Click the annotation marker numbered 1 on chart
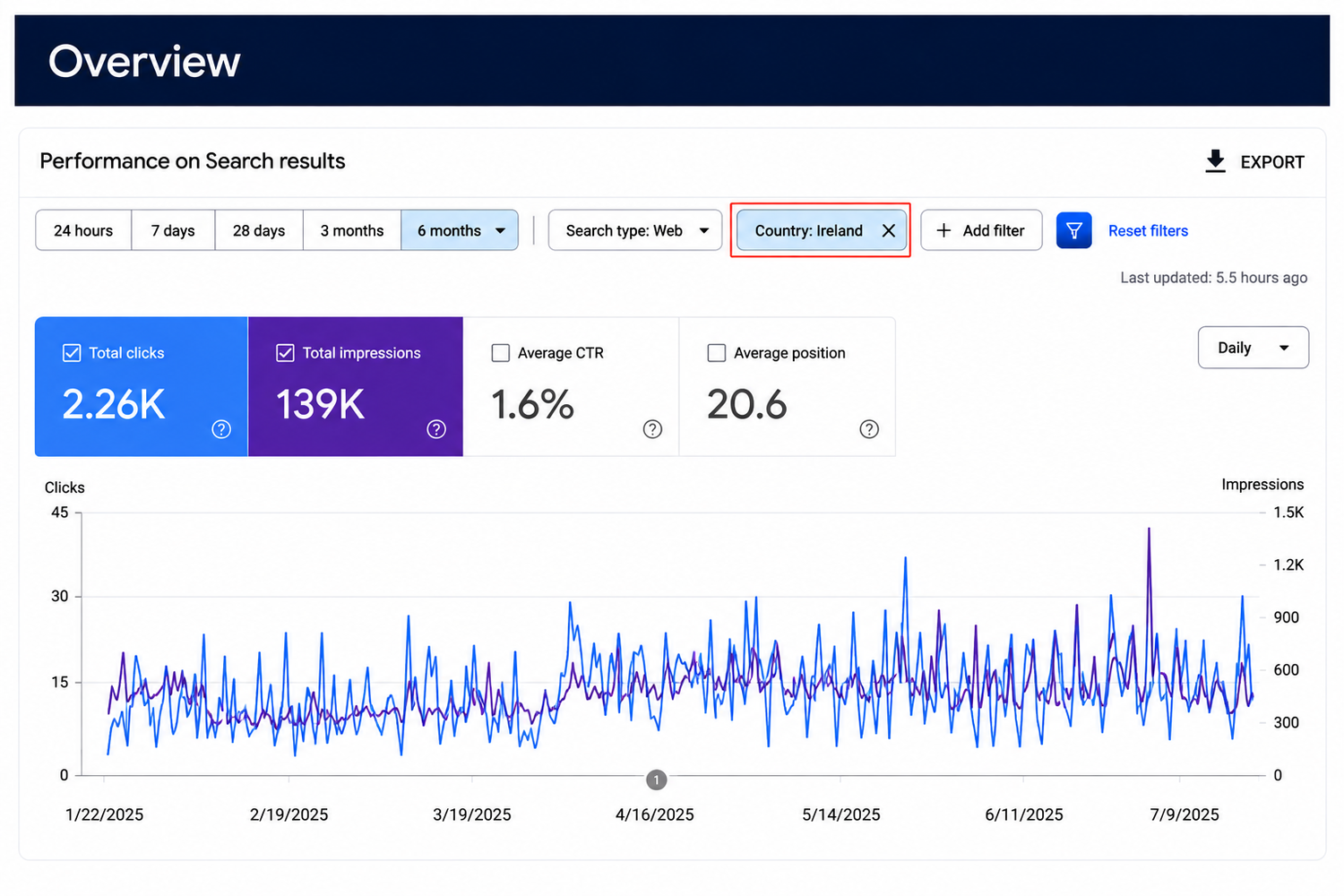 656,780
